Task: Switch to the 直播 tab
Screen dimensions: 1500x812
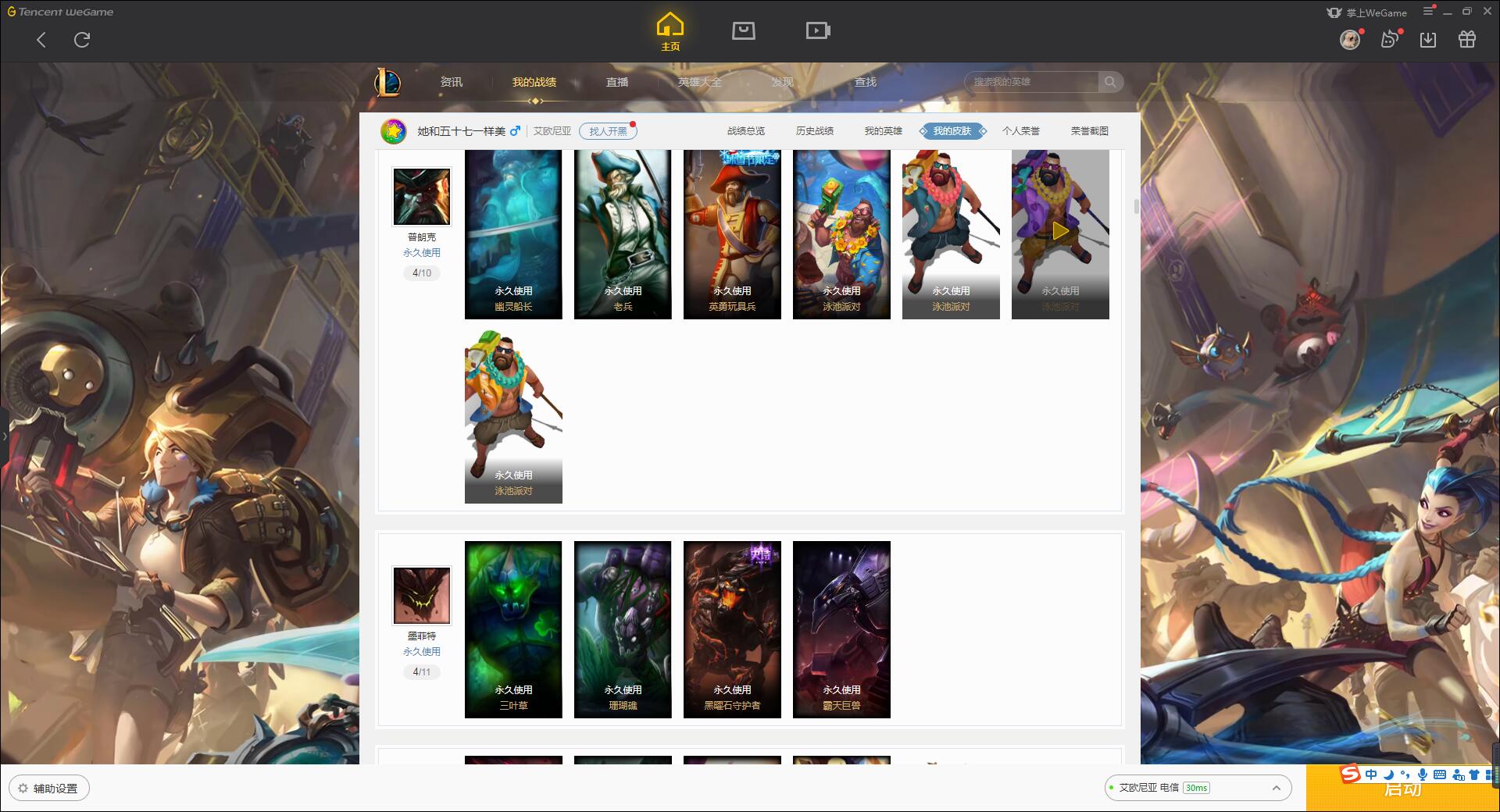Action: [617, 82]
